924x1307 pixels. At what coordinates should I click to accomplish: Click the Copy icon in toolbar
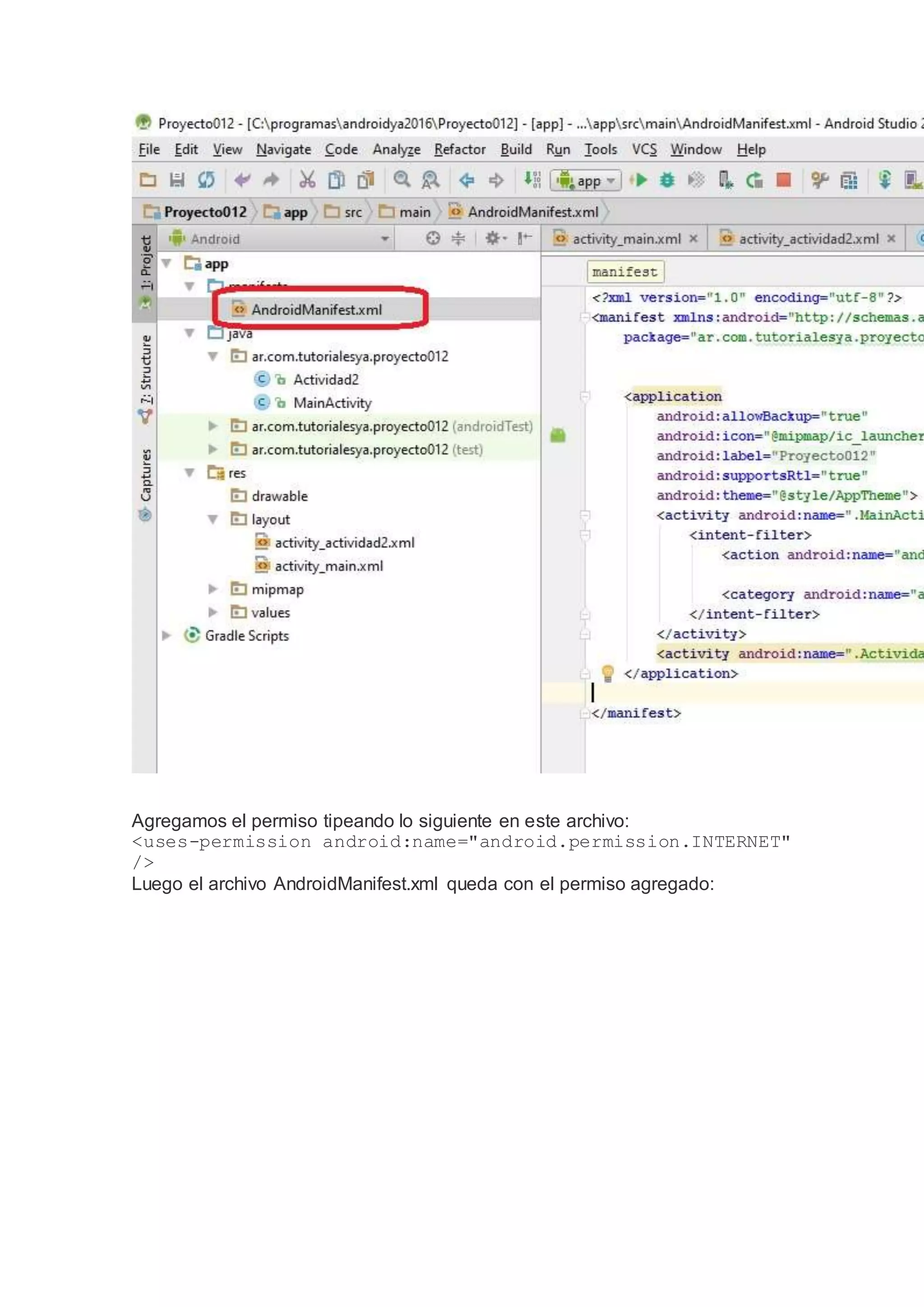point(336,180)
